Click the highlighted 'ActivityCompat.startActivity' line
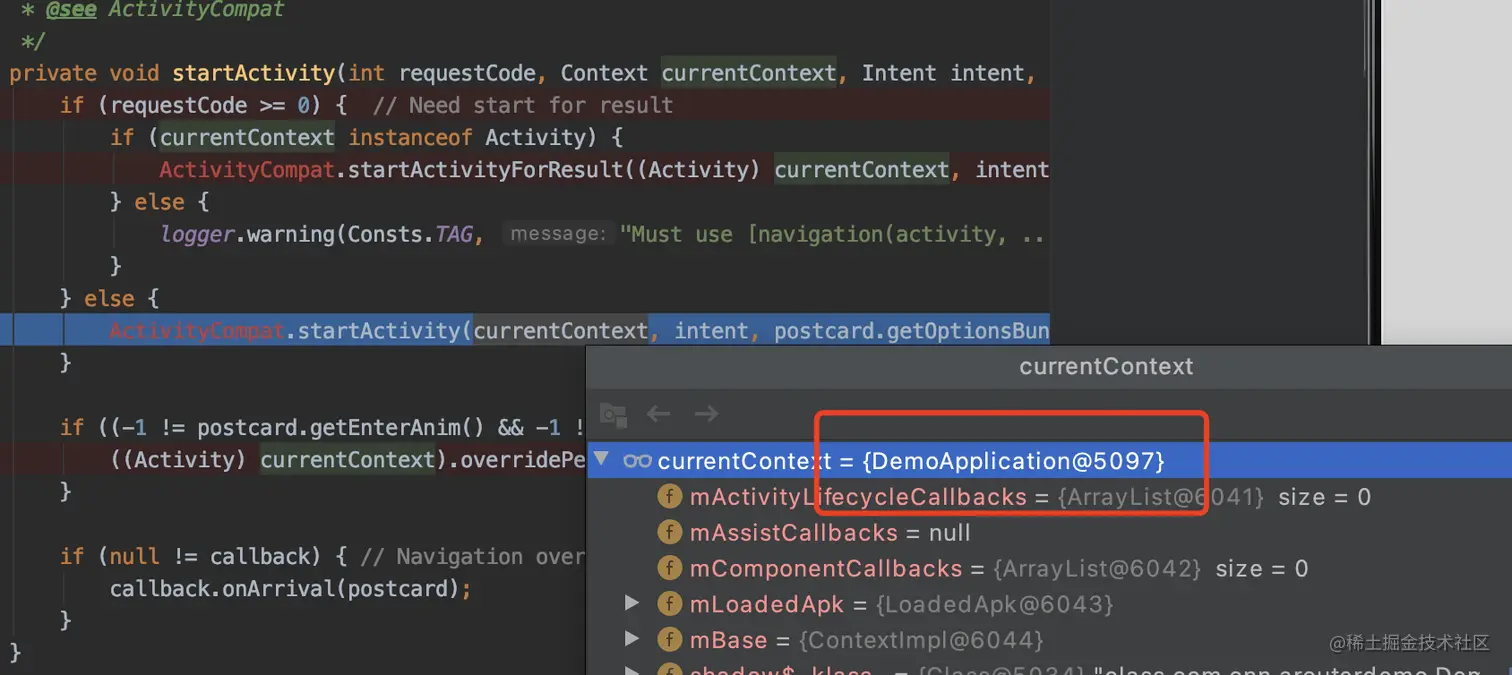Image resolution: width=1512 pixels, height=675 pixels. tap(525, 330)
